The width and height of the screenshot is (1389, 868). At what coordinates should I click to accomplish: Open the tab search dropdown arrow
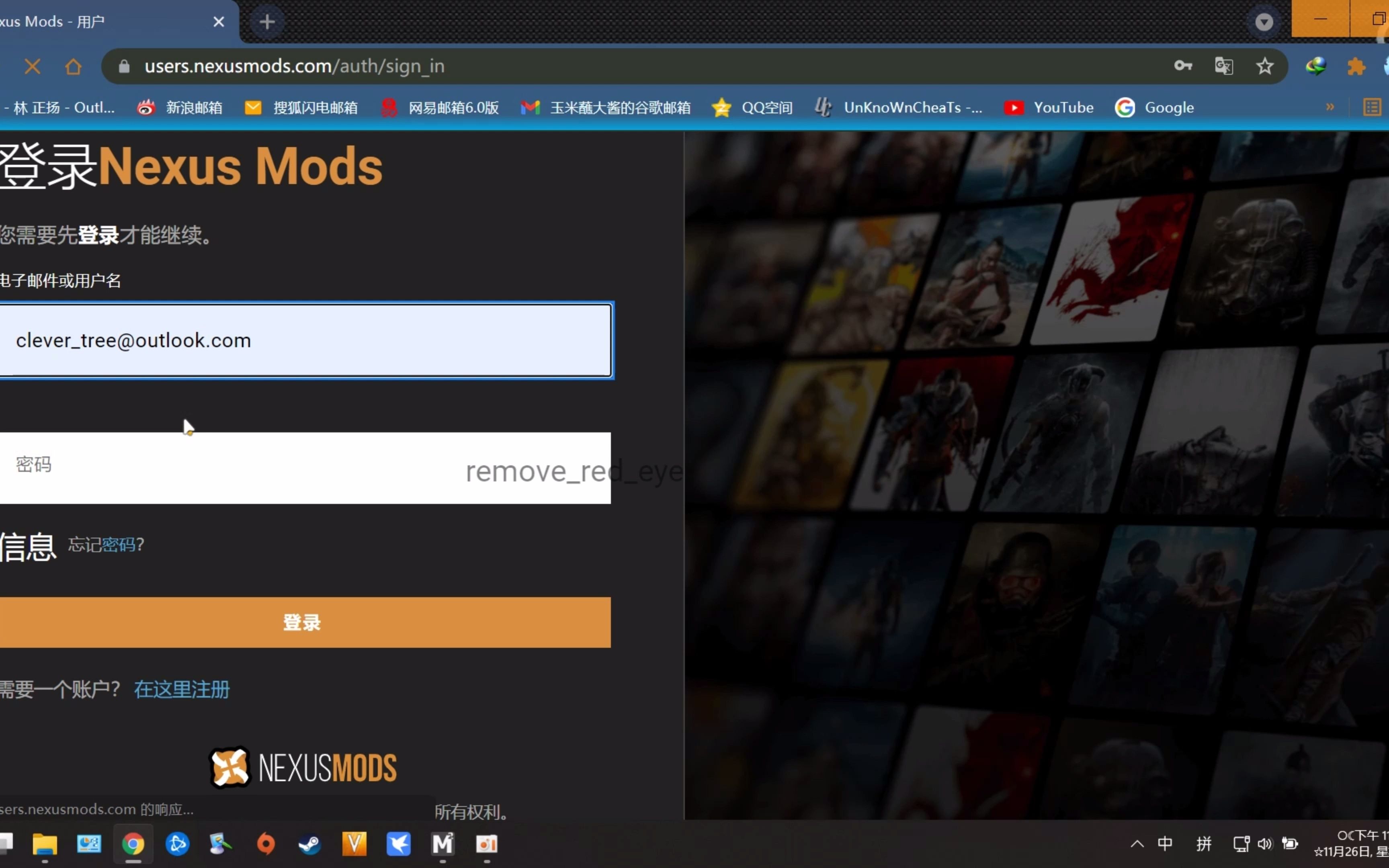pos(1264,22)
